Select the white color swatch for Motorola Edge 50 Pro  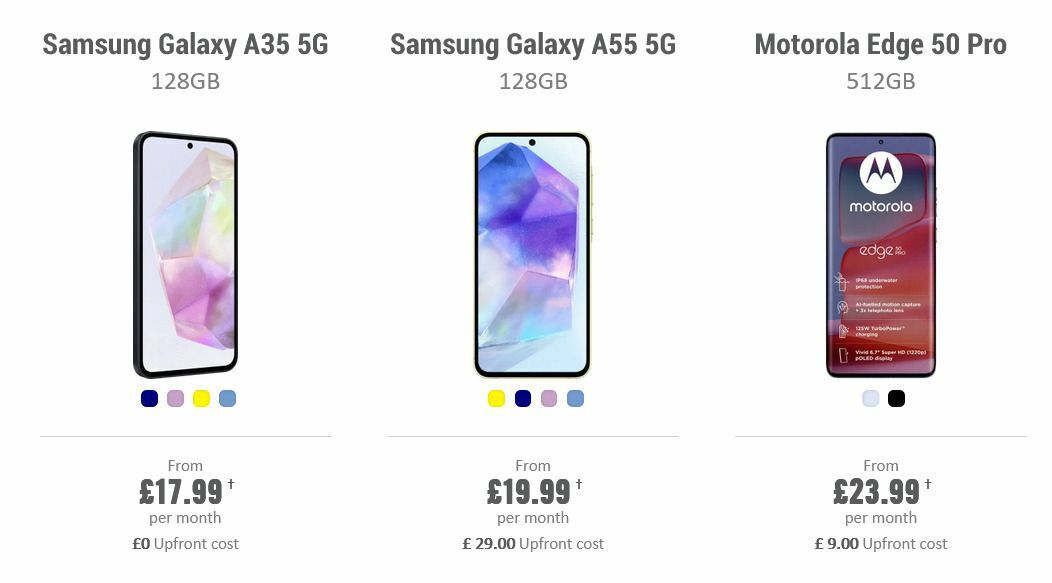tap(867, 398)
